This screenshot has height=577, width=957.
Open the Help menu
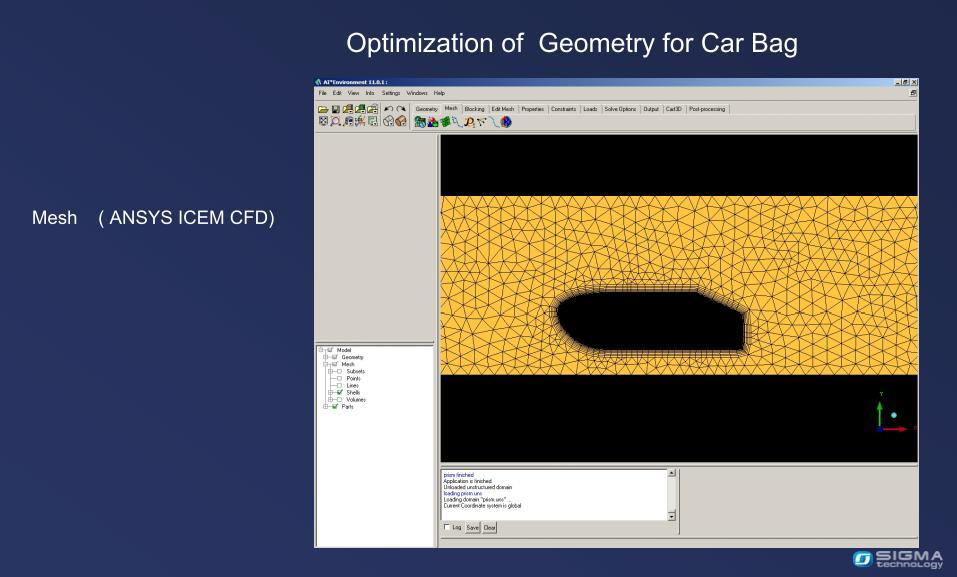pyautogui.click(x=439, y=93)
